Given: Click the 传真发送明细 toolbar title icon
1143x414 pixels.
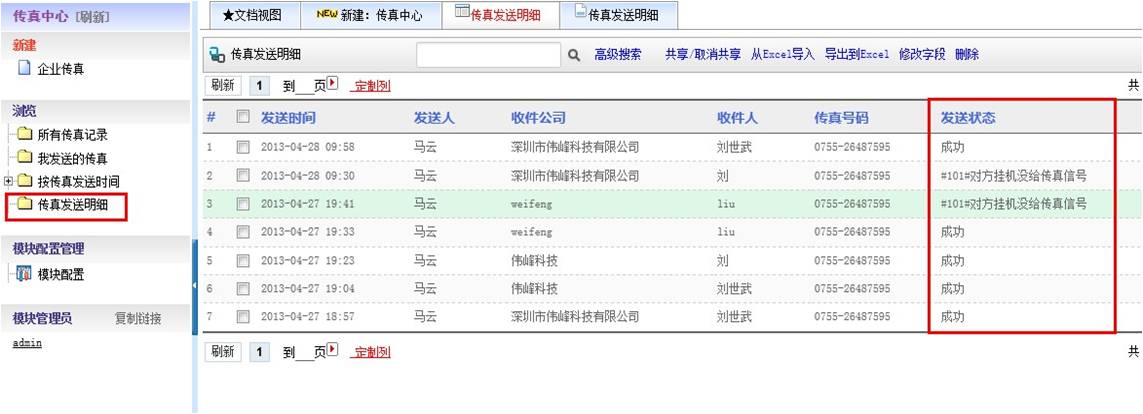Looking at the screenshot, I should pos(216,54).
